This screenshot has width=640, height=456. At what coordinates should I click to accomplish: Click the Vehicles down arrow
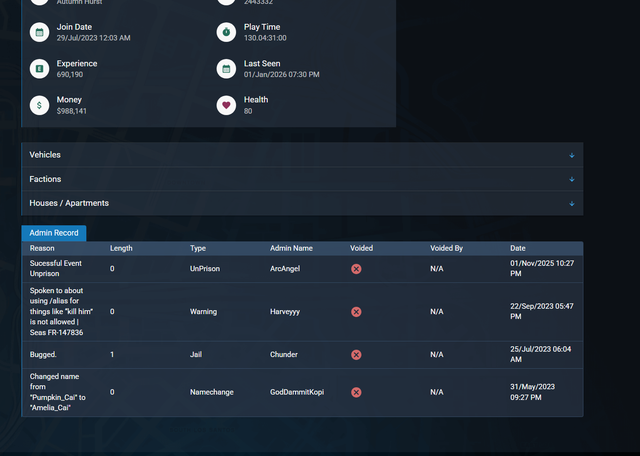pos(572,155)
